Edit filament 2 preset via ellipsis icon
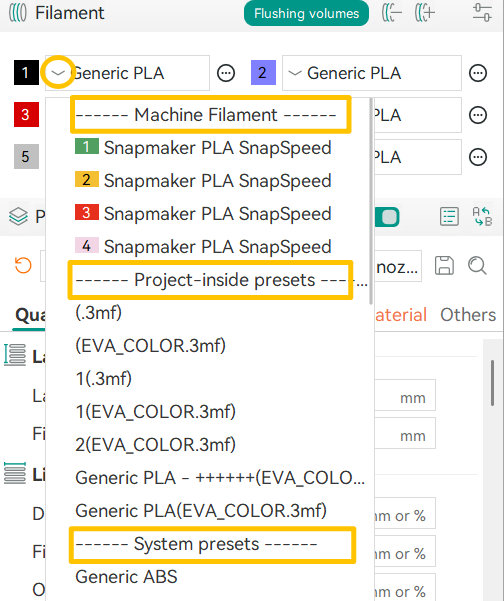This screenshot has height=601, width=504. [x=478, y=73]
